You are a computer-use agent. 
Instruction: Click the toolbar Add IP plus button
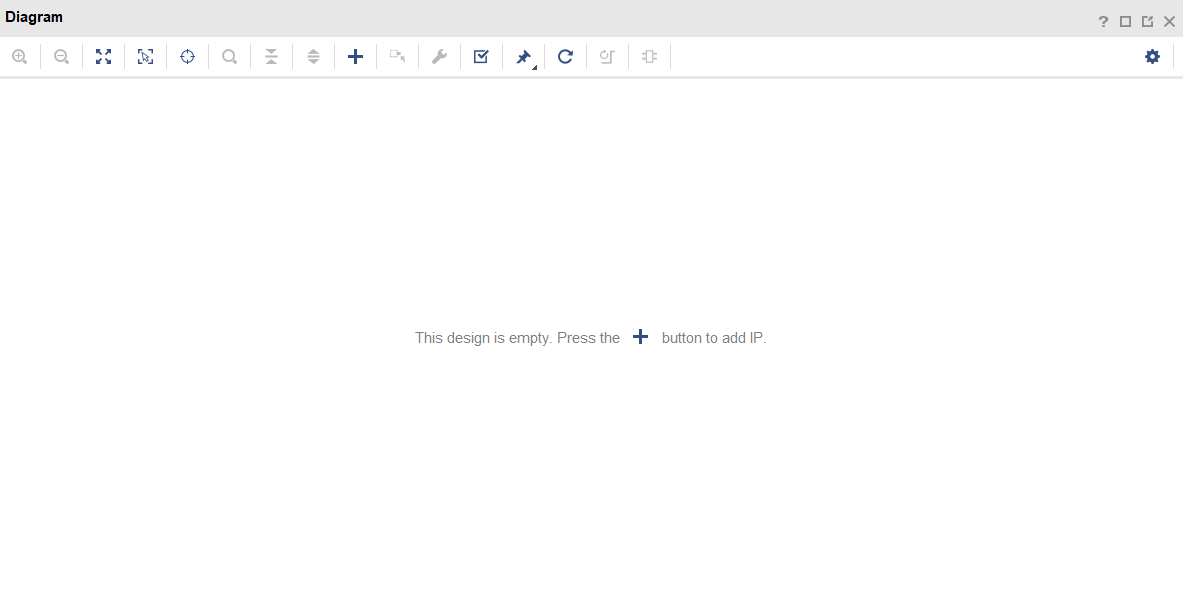point(355,57)
